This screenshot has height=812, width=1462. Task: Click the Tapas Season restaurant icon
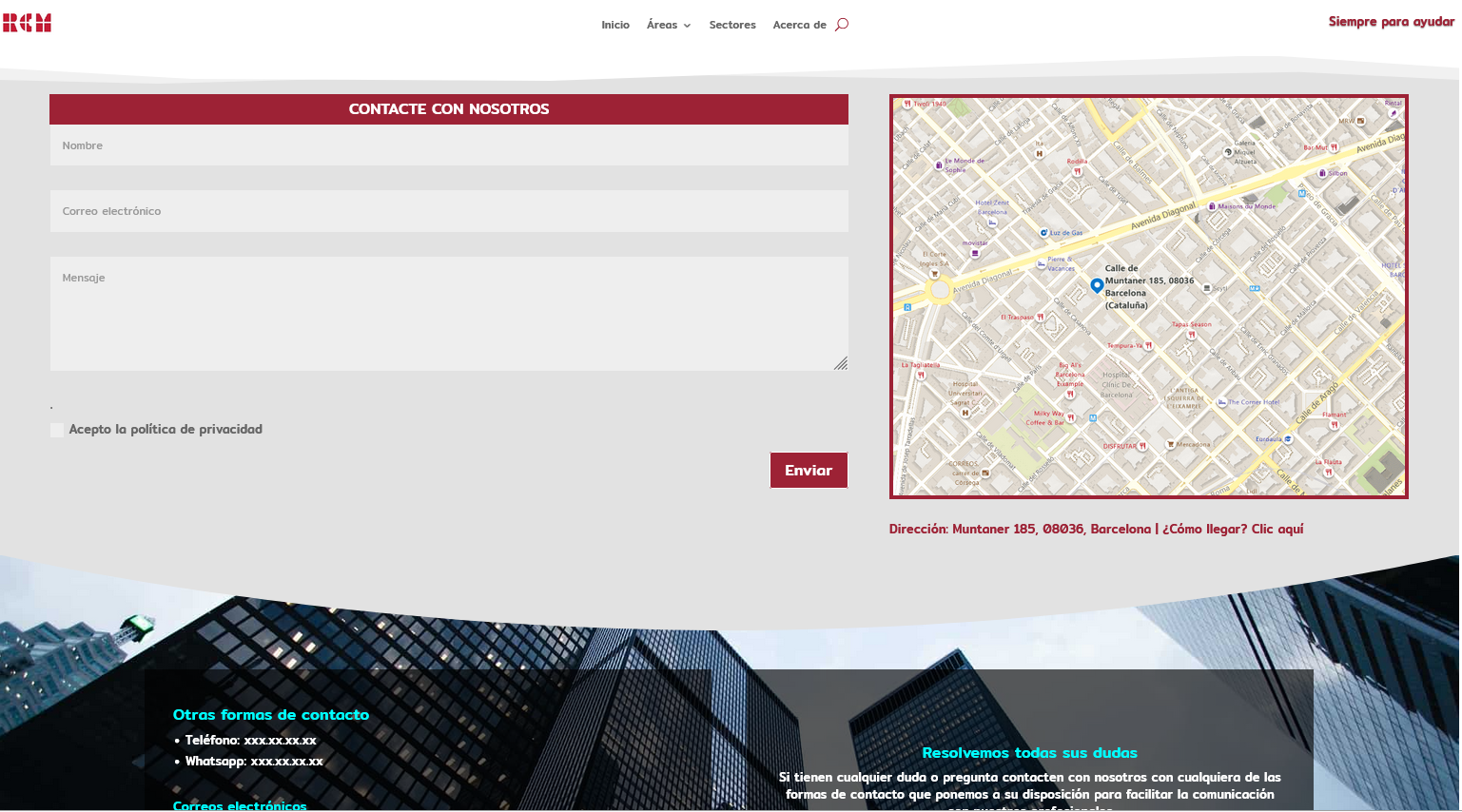coord(1191,335)
